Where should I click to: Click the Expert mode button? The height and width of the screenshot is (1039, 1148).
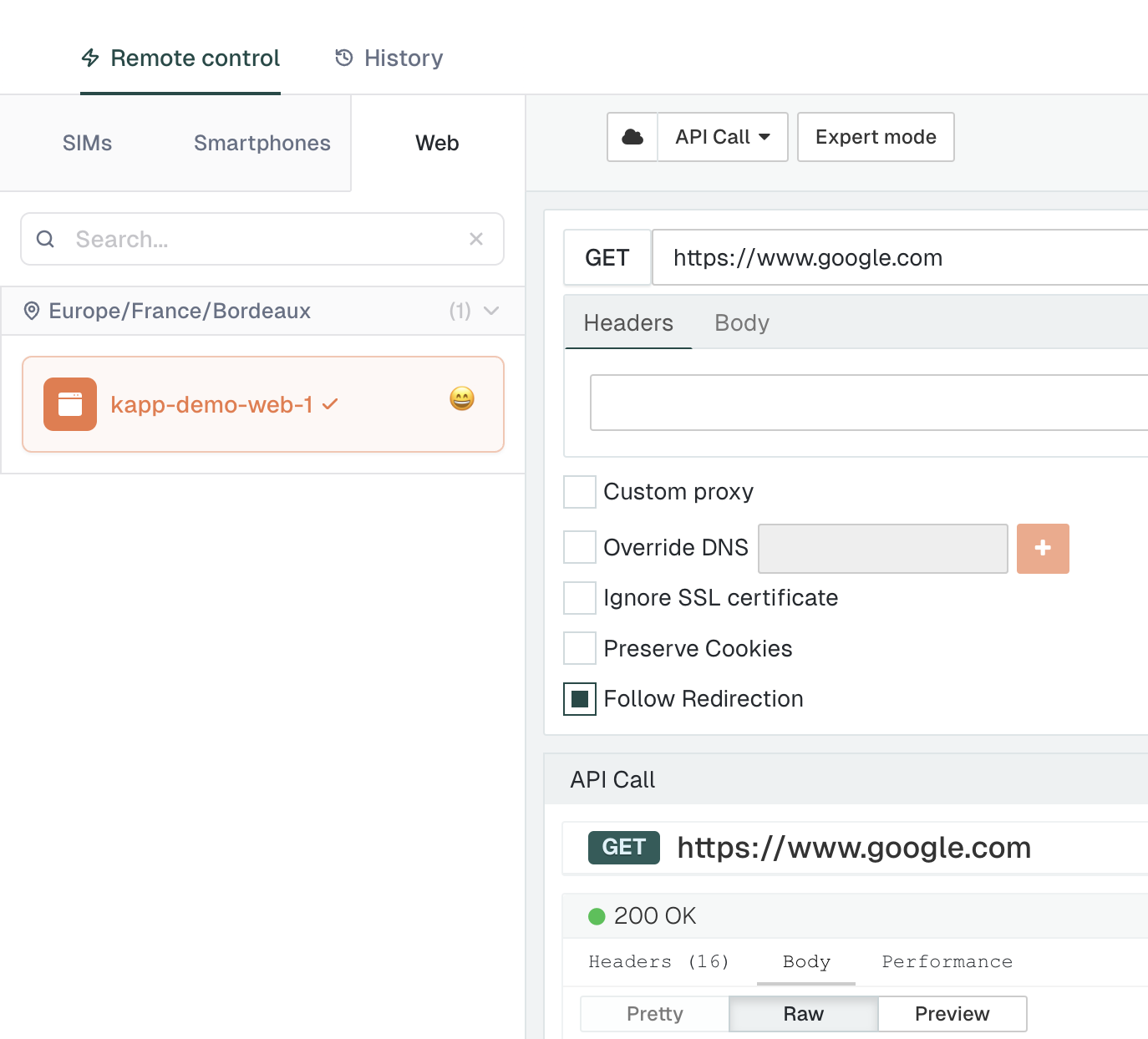coord(875,137)
